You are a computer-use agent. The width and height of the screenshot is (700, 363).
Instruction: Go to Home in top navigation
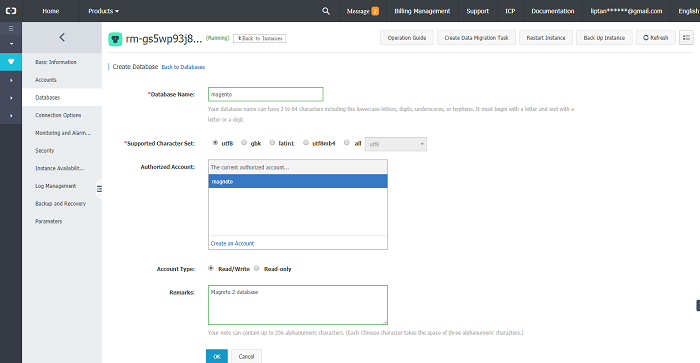coord(50,11)
